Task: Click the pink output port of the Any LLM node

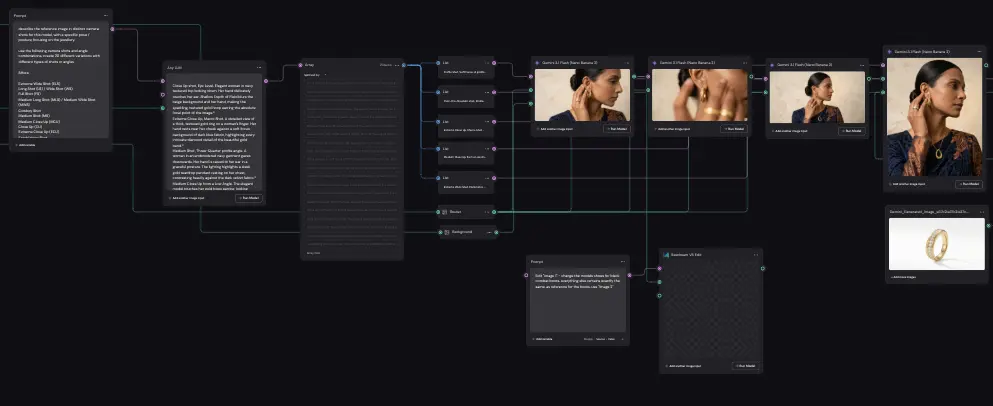Action: click(x=266, y=81)
